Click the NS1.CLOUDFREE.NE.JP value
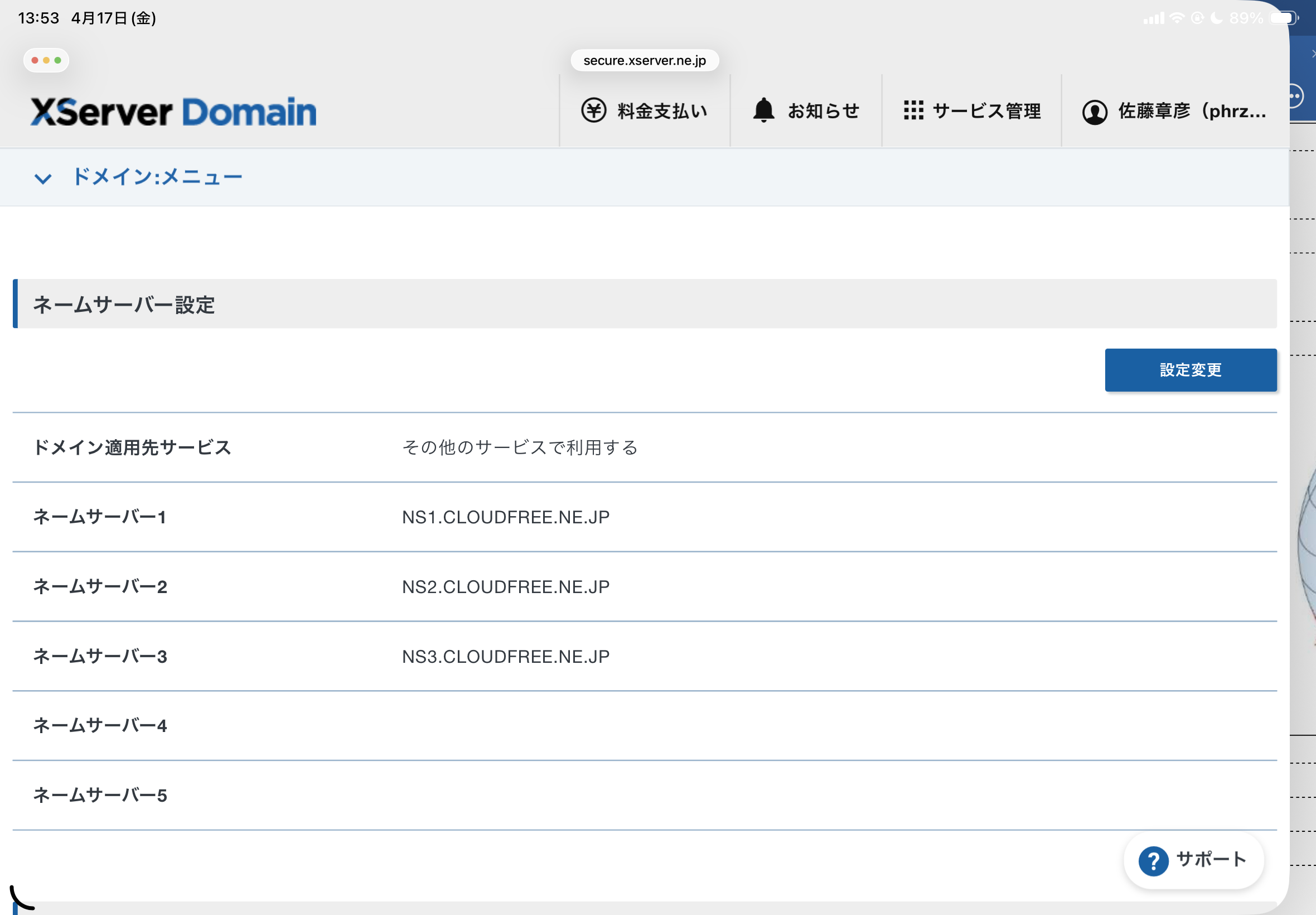This screenshot has width=1316, height=915. pos(505,517)
